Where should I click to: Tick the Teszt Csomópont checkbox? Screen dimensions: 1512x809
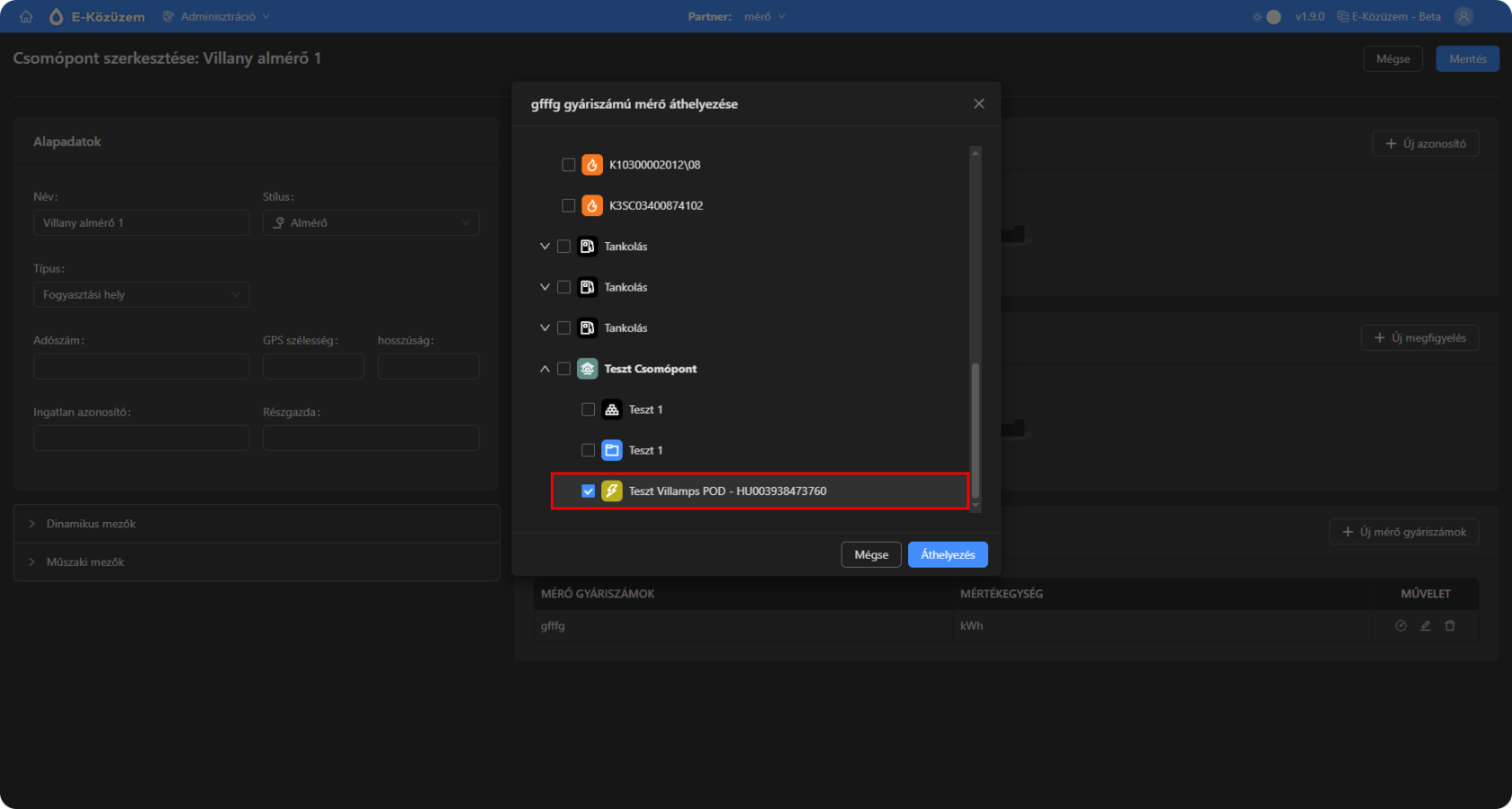[x=564, y=369]
